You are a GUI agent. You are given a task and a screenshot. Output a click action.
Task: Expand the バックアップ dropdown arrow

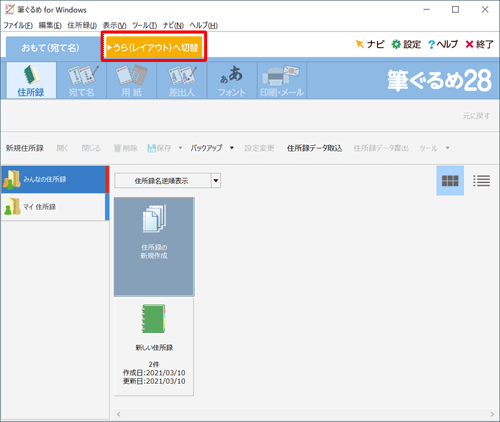tap(232, 148)
